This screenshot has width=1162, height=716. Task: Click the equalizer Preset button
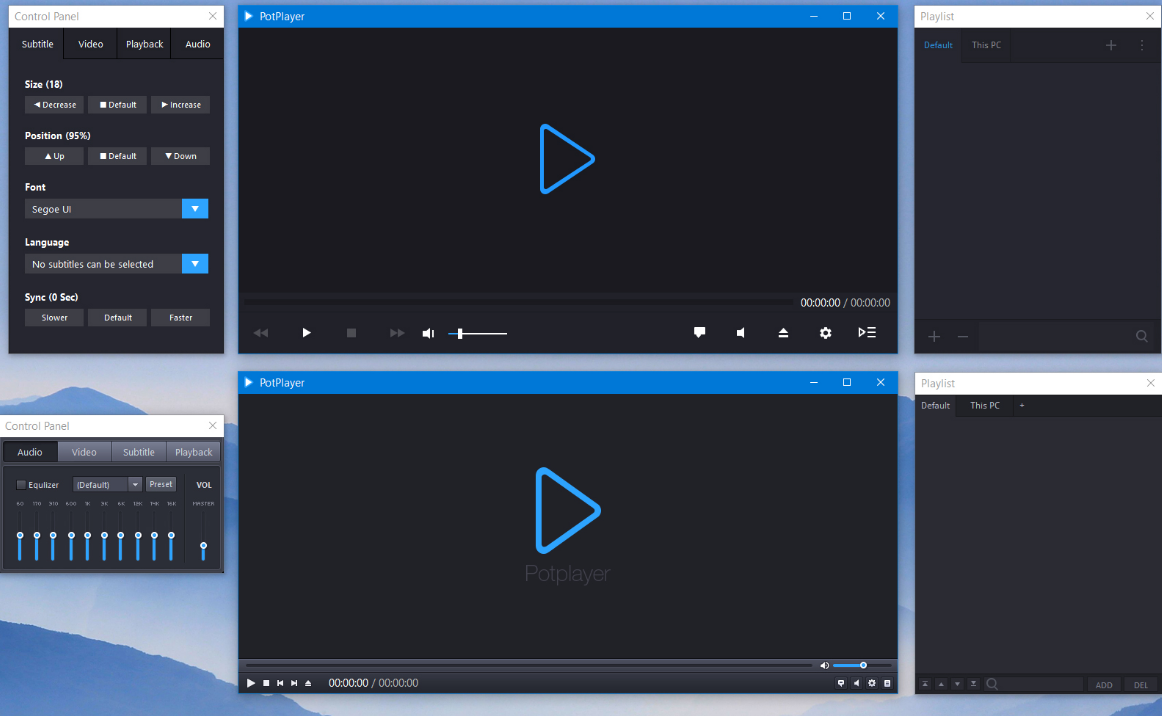tap(161, 484)
